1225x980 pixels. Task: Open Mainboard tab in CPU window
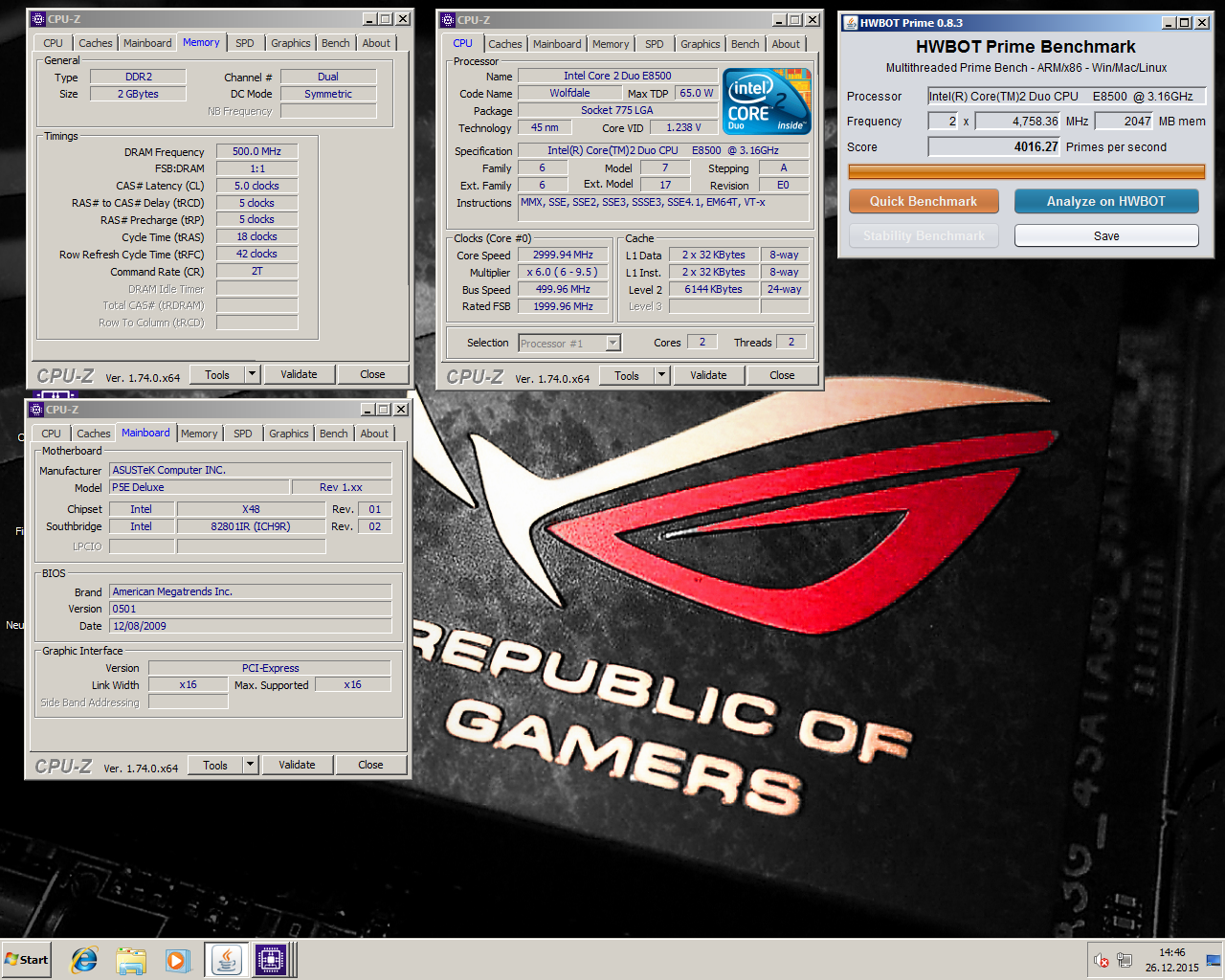[557, 44]
